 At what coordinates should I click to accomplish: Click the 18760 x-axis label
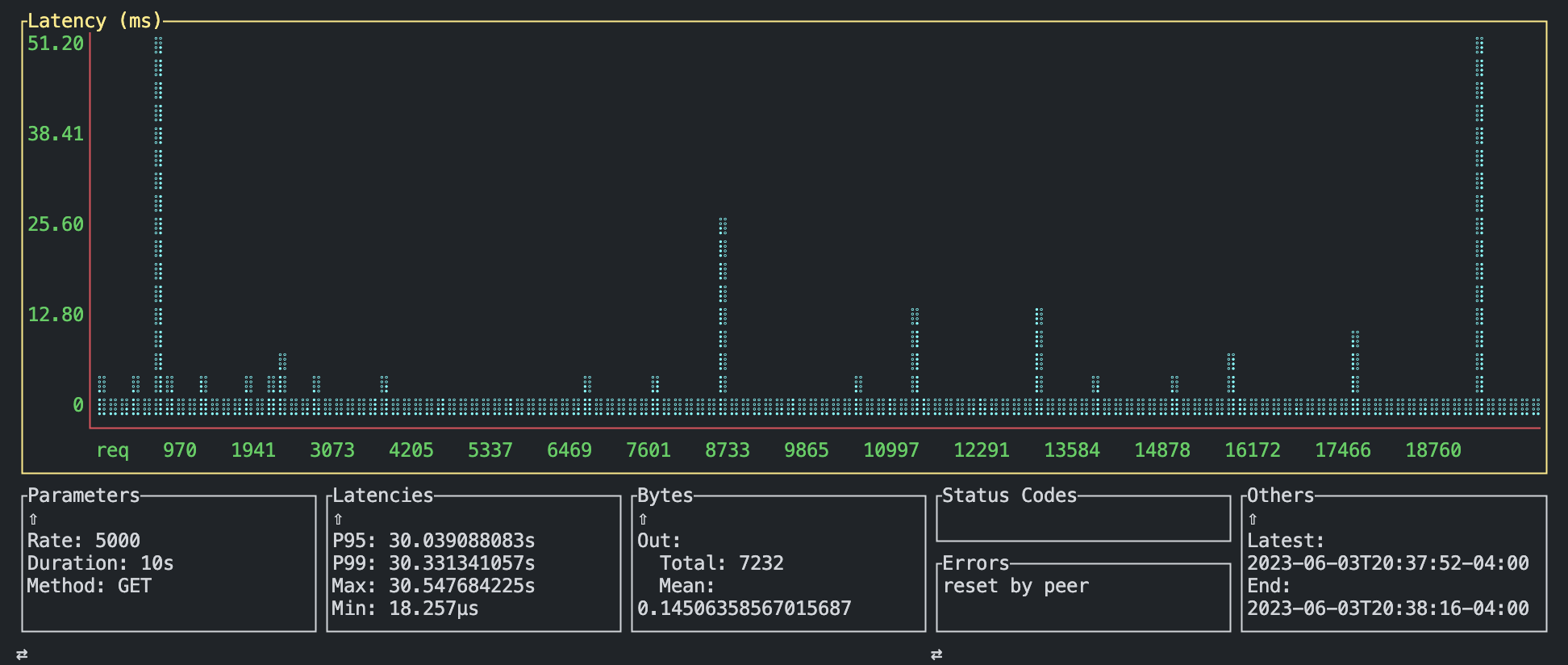click(1433, 450)
